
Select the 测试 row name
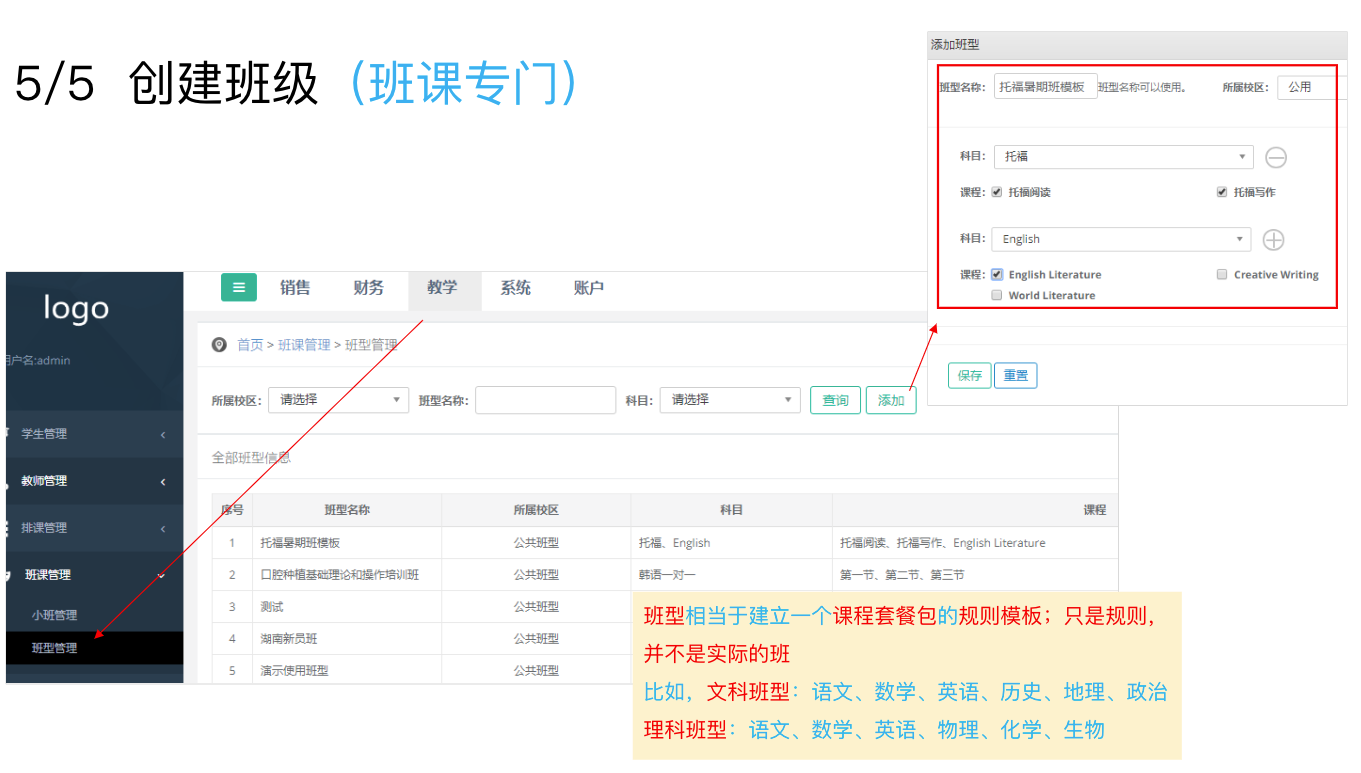pos(272,607)
